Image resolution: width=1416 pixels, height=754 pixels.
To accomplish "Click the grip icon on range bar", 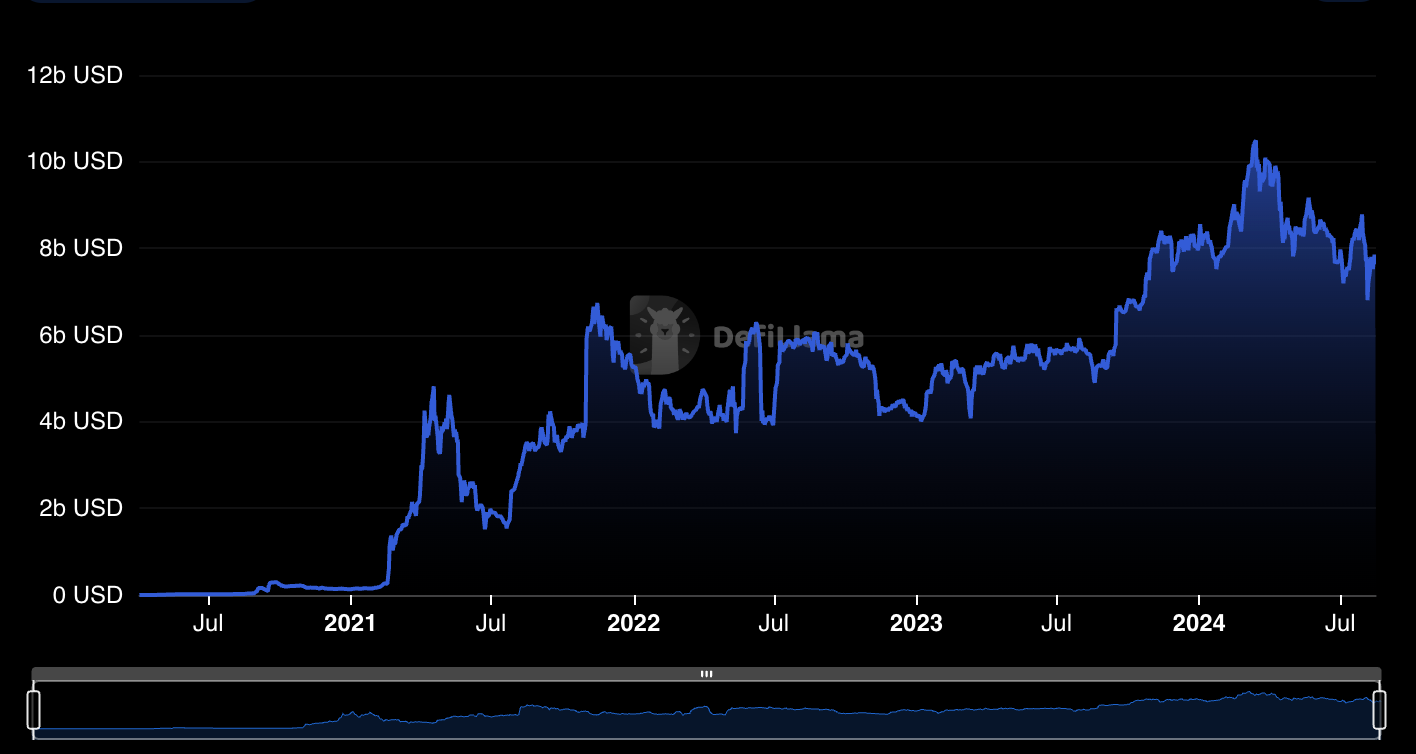I will point(706,674).
